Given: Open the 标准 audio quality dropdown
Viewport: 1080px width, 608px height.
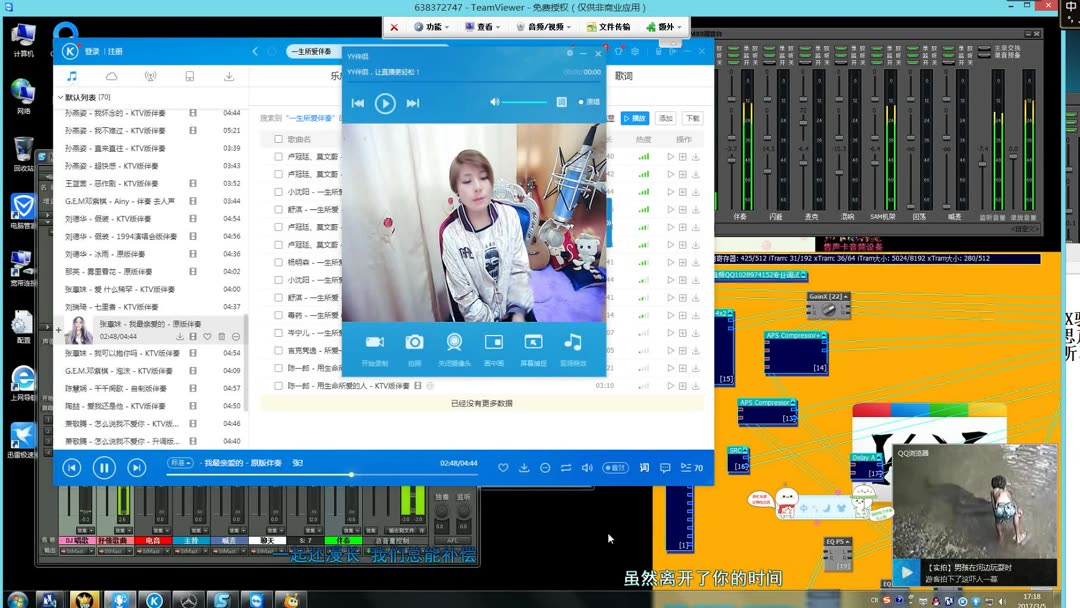Looking at the screenshot, I should point(178,462).
